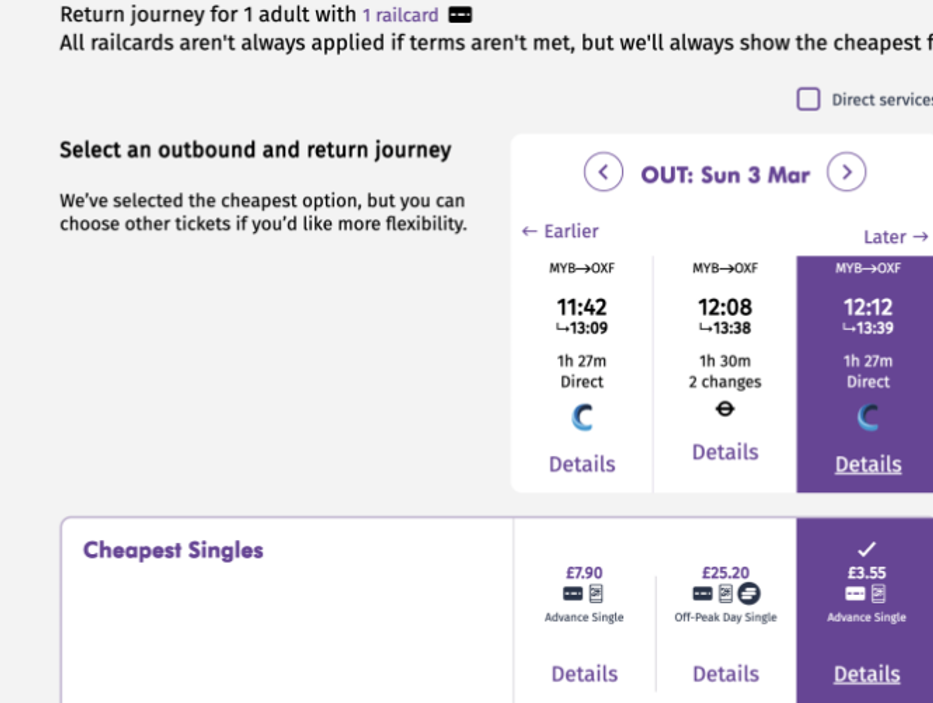This screenshot has height=703, width=933.
Task: Open the '1 railcard' link
Action: 400,15
